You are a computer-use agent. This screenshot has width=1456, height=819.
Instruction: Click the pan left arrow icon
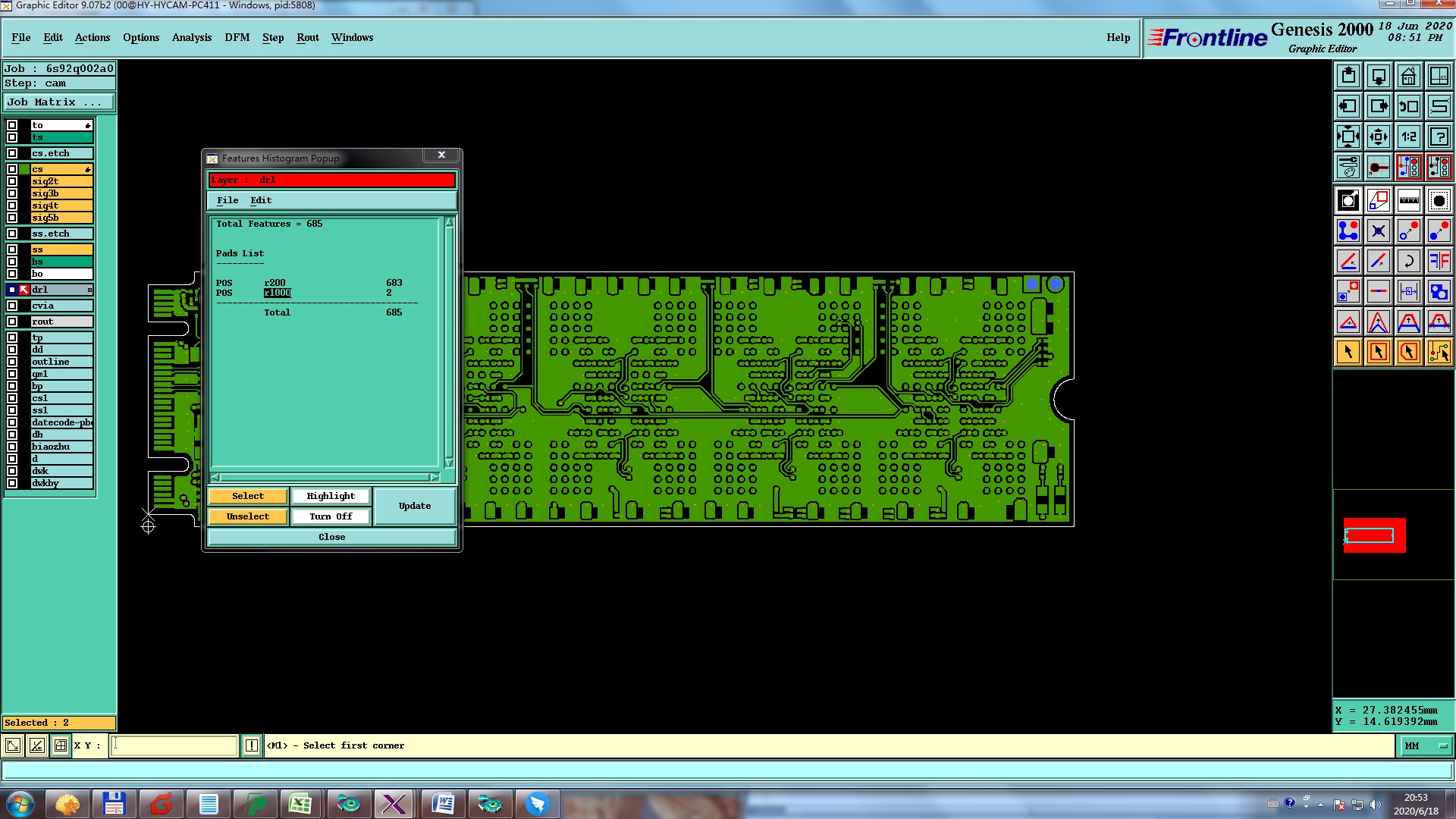point(1348,106)
